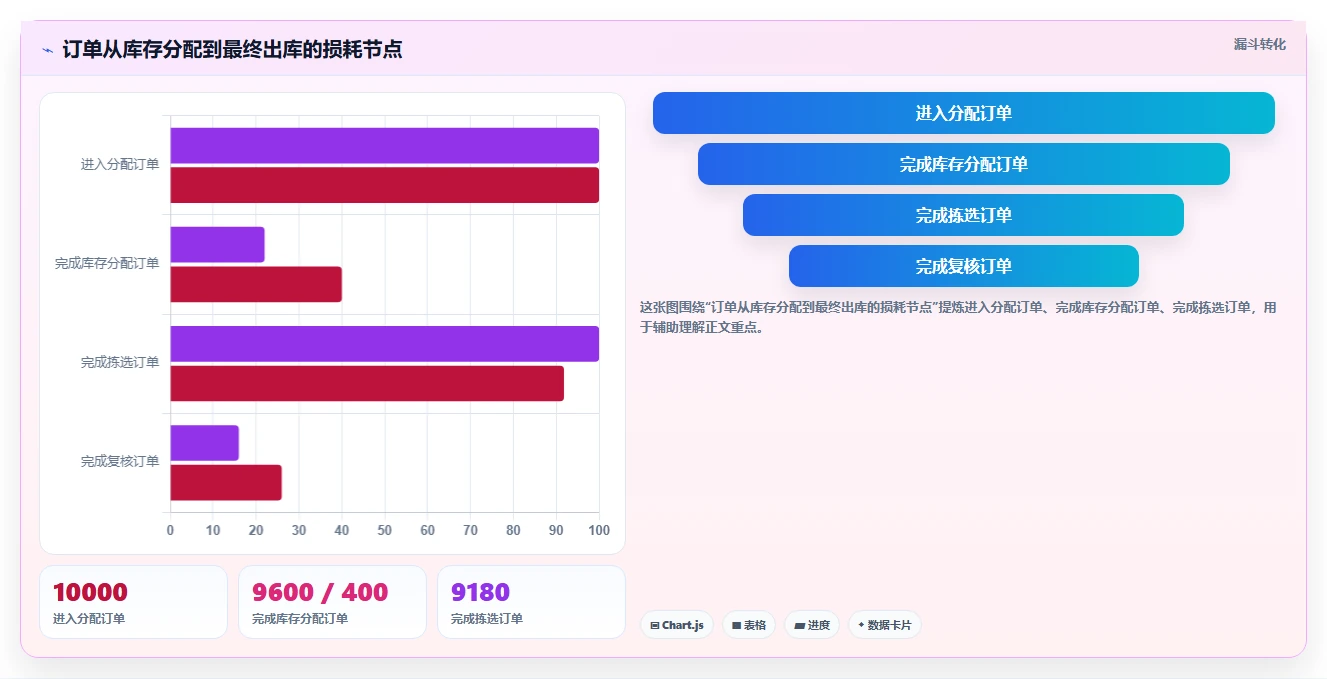
Task: Click the x-axis tick label 20
Action: 256,530
